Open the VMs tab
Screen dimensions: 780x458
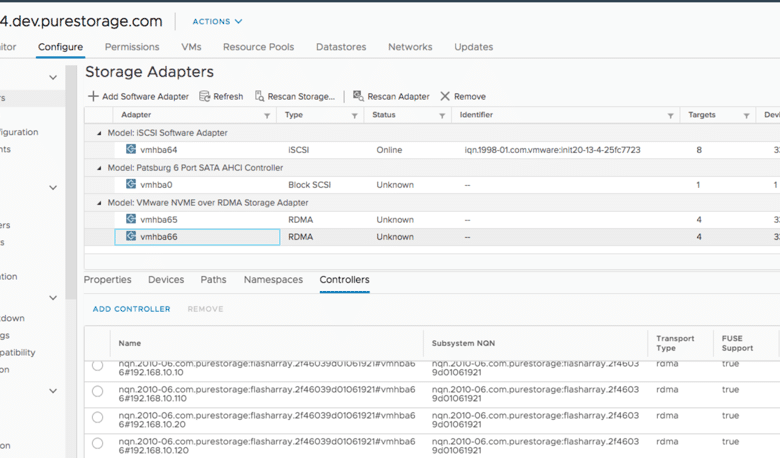(x=191, y=47)
